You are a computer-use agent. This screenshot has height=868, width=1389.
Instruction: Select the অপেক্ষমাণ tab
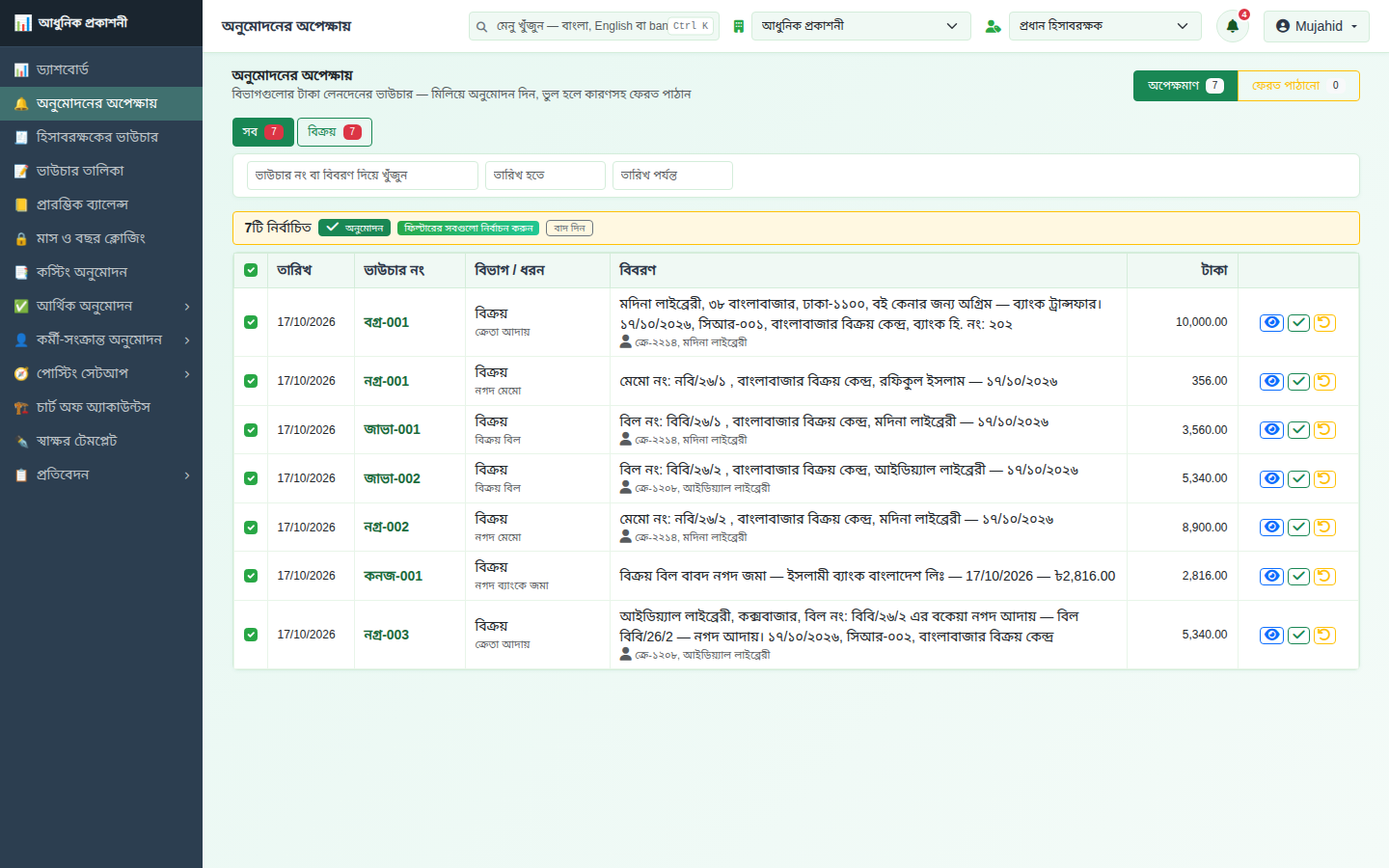[1185, 86]
